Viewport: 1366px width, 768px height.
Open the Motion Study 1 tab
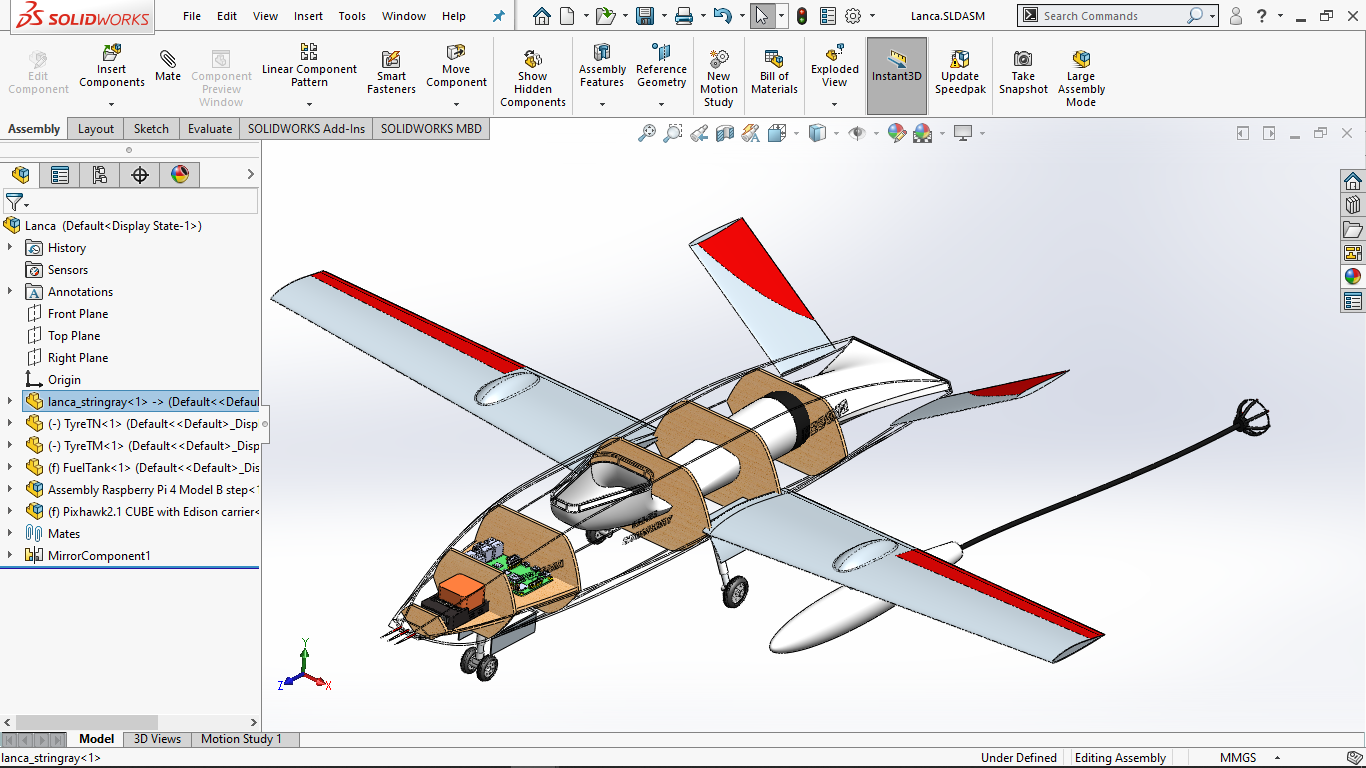click(241, 739)
